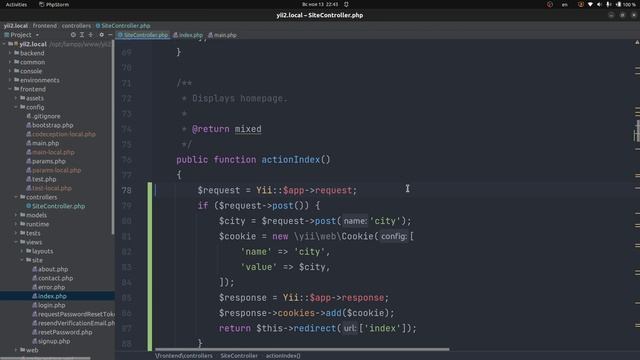Click the Project panel settings gear
This screenshot has height=360, width=640.
[102, 35]
